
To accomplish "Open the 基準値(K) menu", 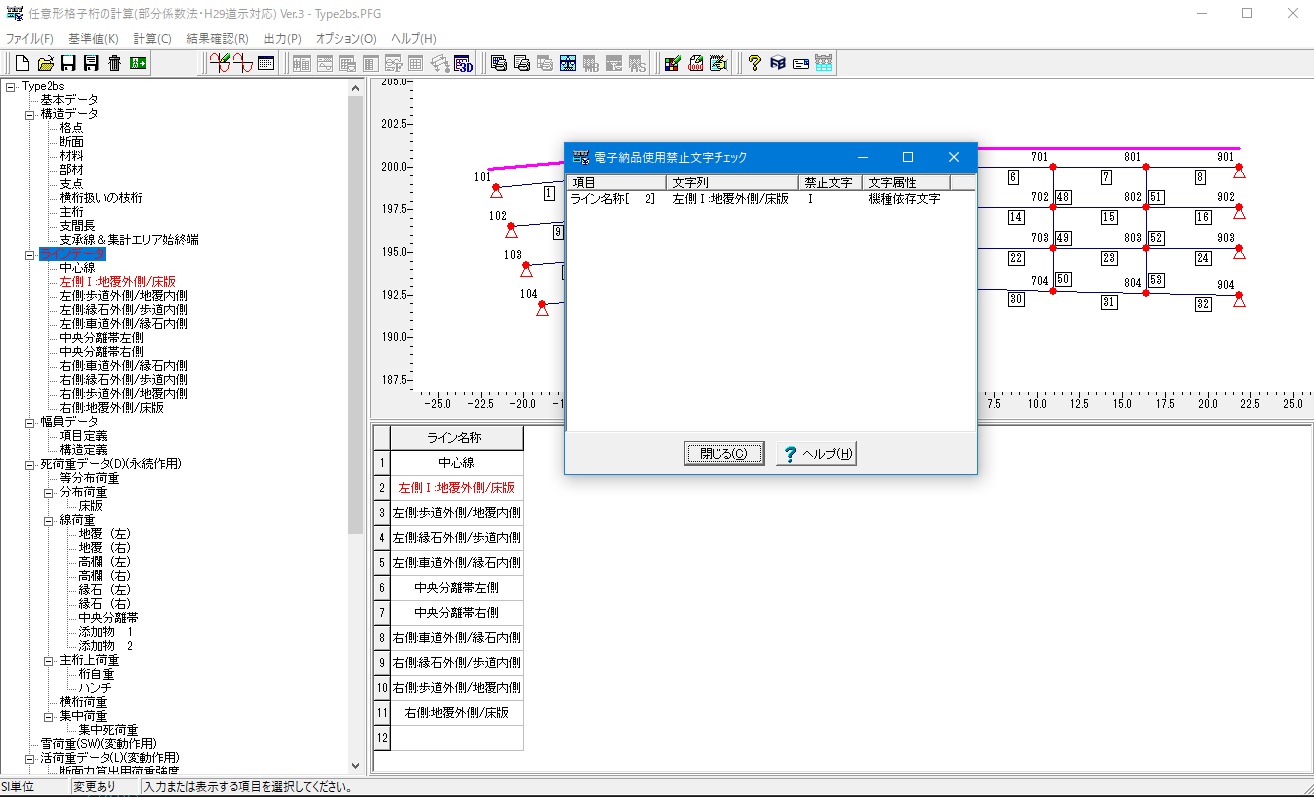I will click(x=93, y=38).
